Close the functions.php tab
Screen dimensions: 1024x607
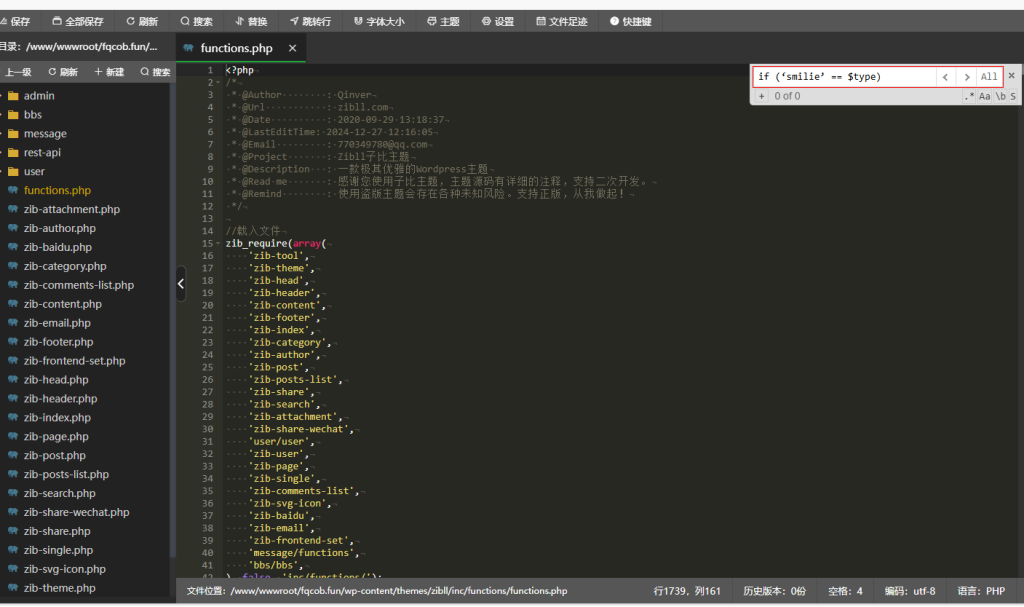(x=293, y=48)
